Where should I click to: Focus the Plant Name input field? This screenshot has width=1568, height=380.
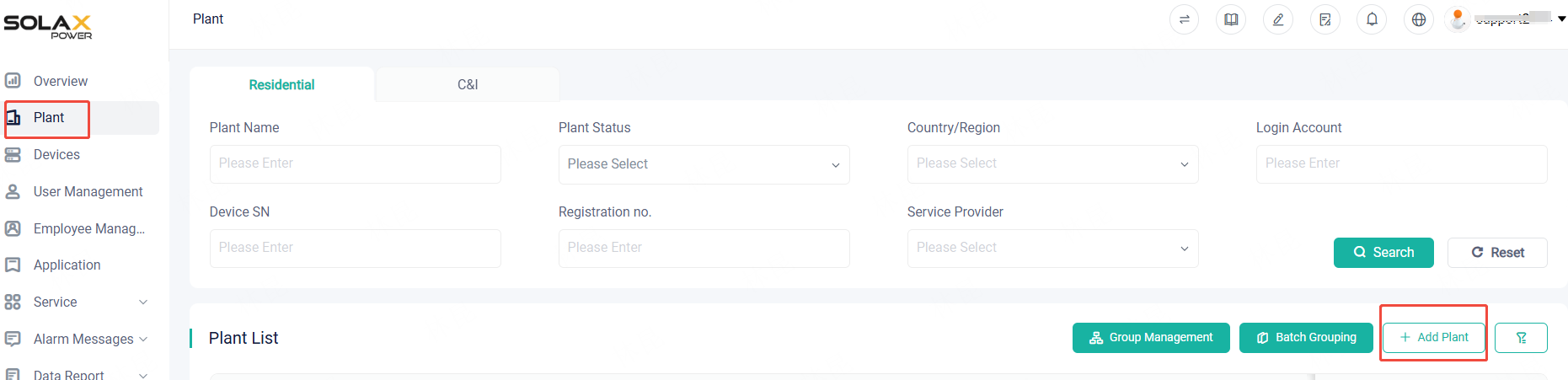[355, 164]
